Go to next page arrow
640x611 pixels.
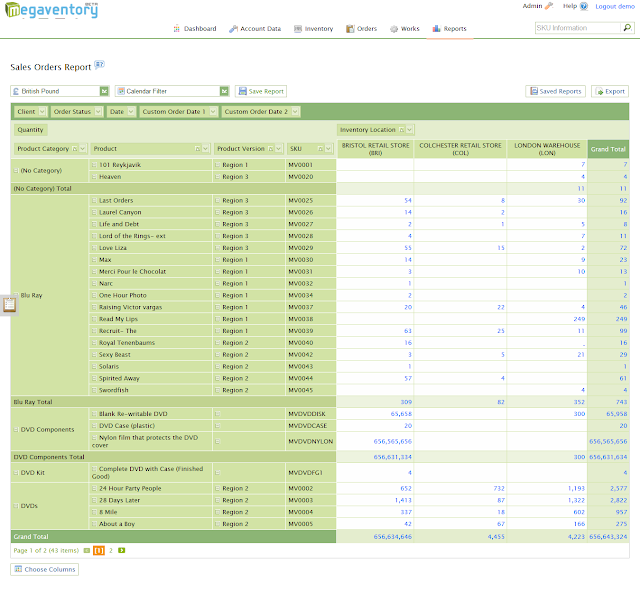tap(122, 550)
